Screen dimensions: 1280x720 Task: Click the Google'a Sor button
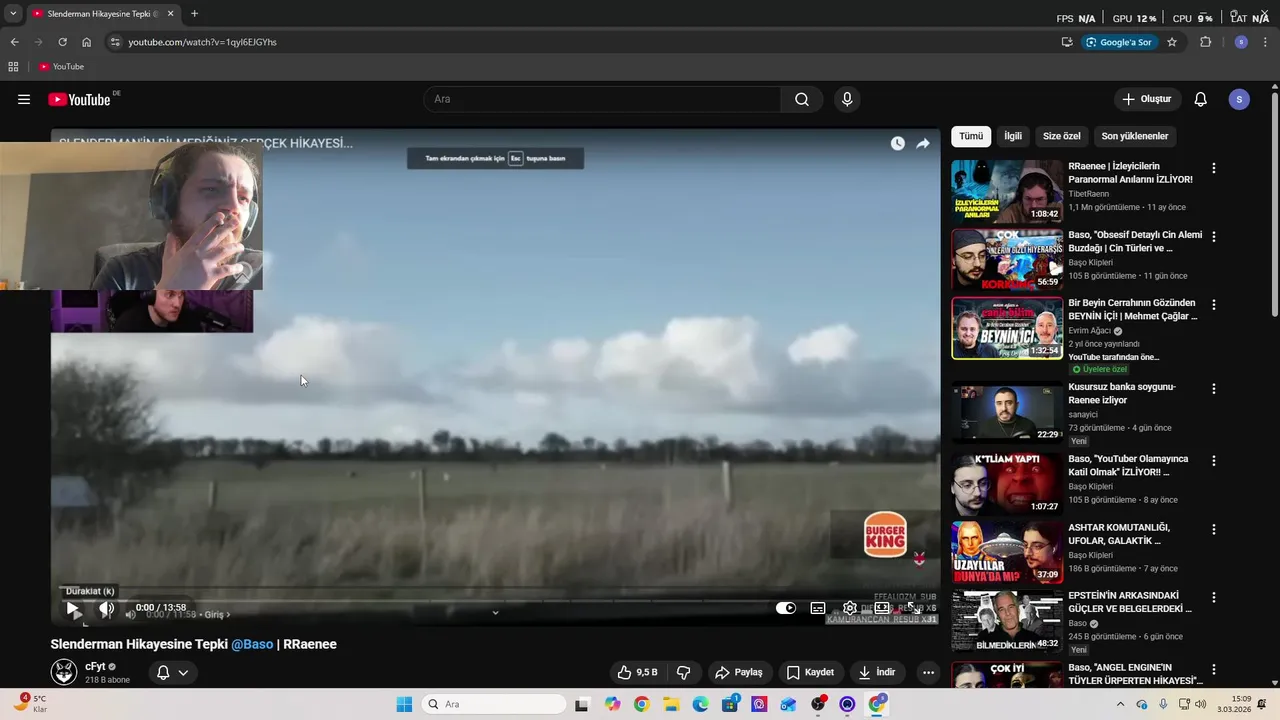click(1119, 42)
